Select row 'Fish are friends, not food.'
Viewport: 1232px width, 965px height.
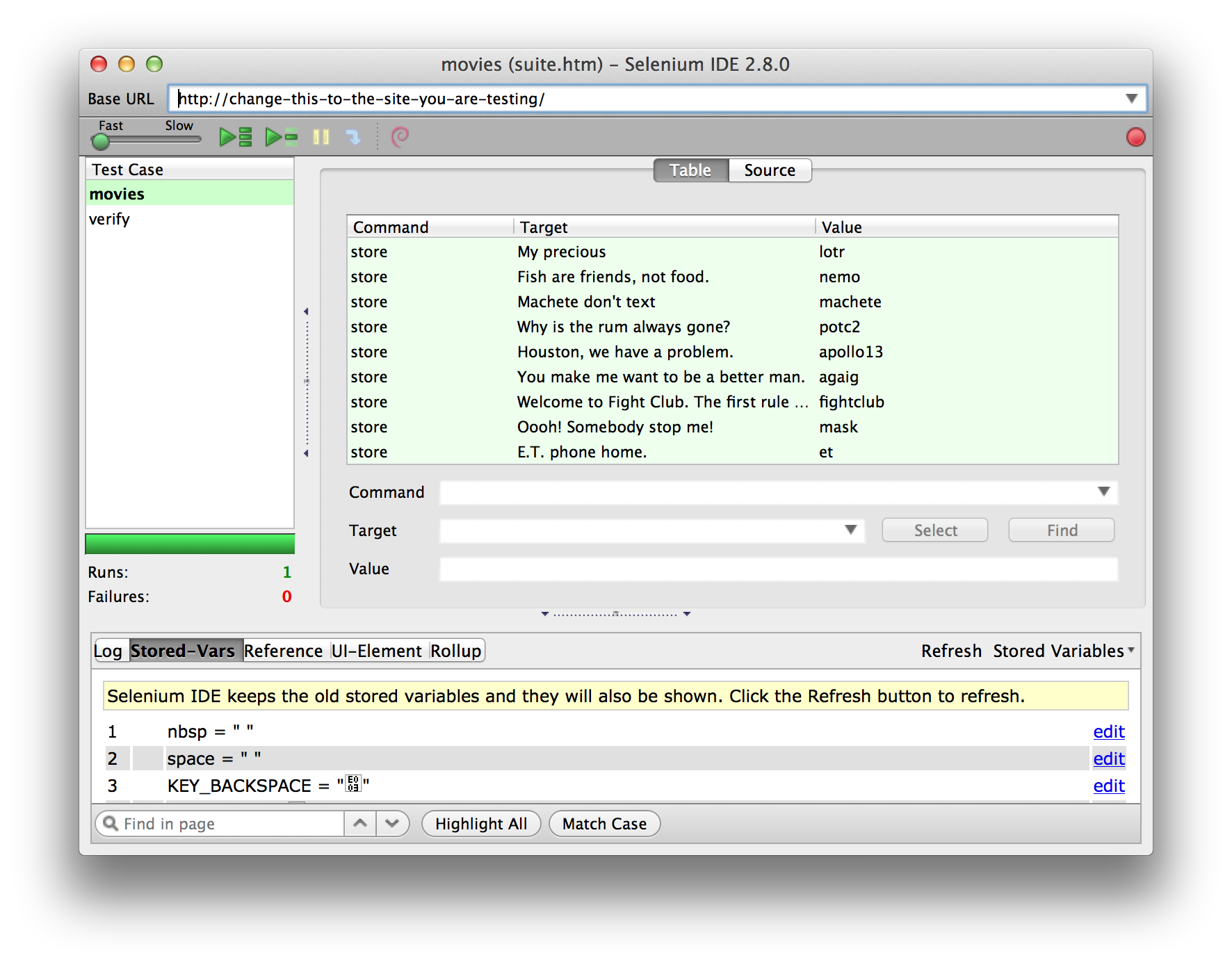(733, 277)
